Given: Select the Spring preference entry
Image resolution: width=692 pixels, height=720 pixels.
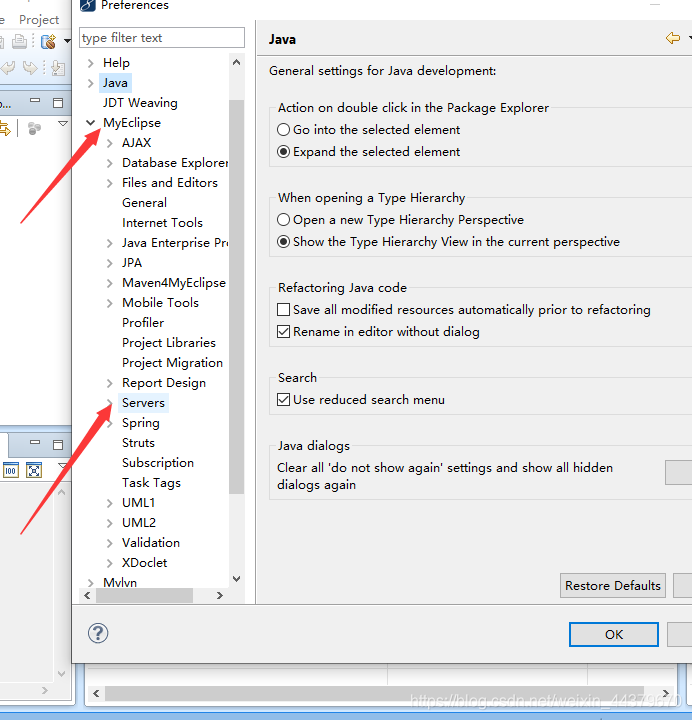Looking at the screenshot, I should (x=141, y=423).
